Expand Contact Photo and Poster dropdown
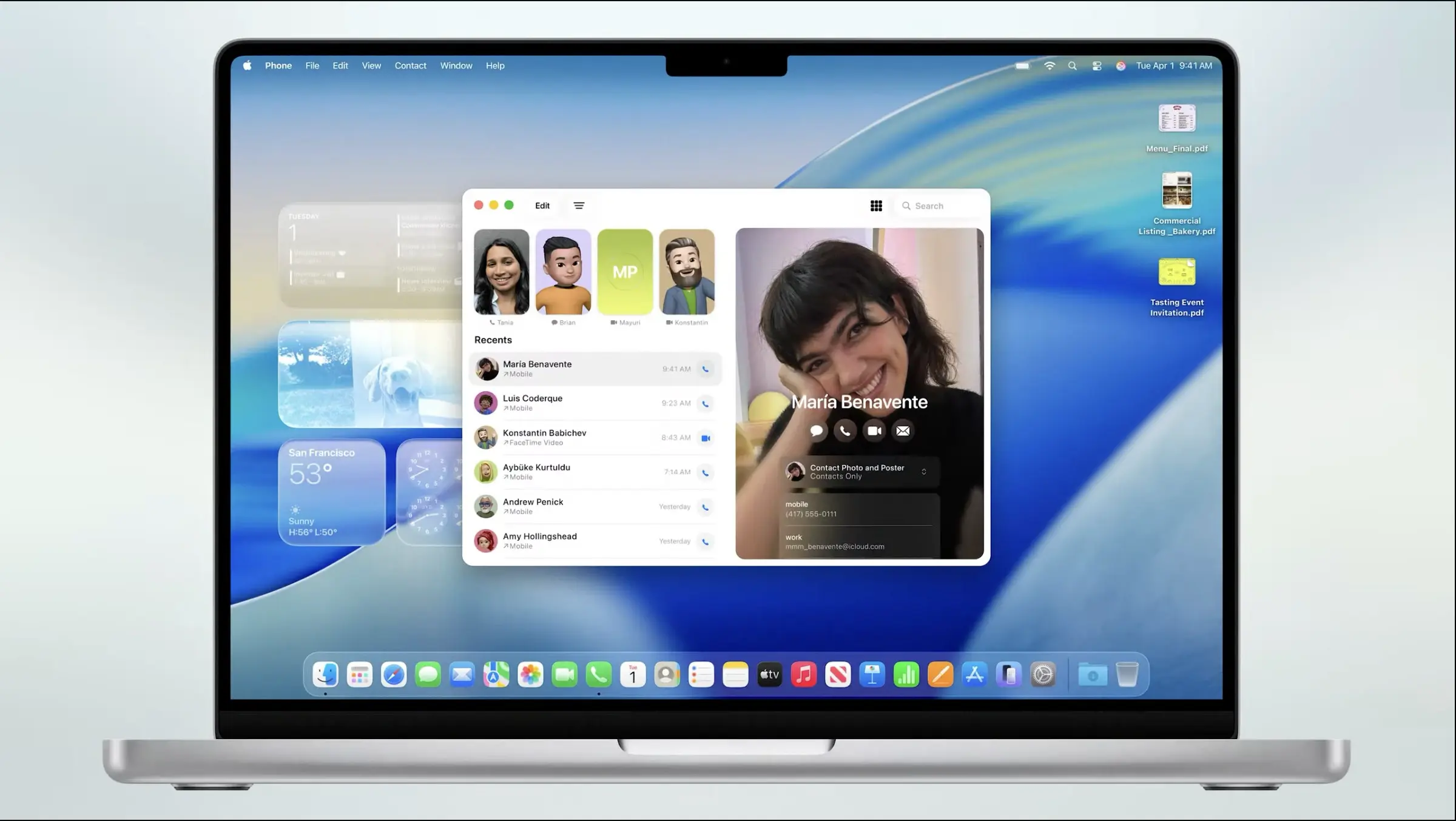Screen dimensions: 1456x821 pos(923,472)
